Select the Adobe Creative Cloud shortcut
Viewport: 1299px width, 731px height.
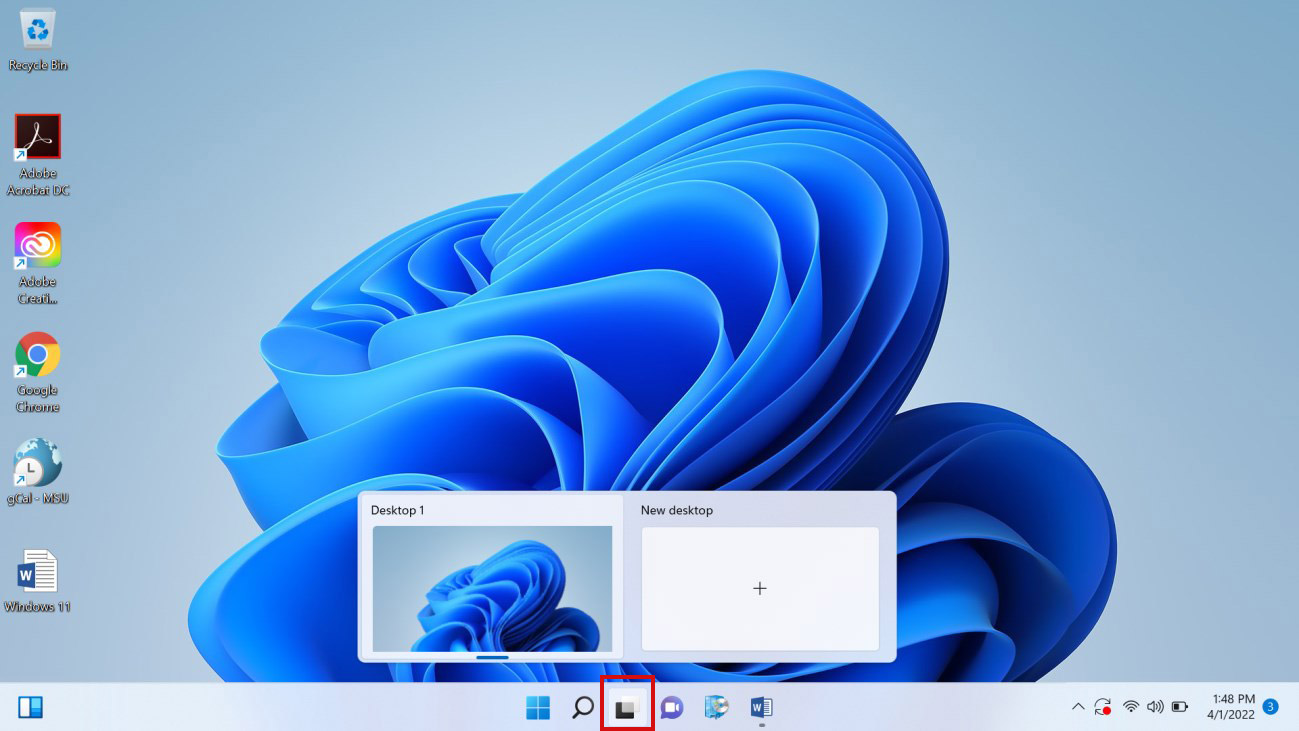point(38,246)
